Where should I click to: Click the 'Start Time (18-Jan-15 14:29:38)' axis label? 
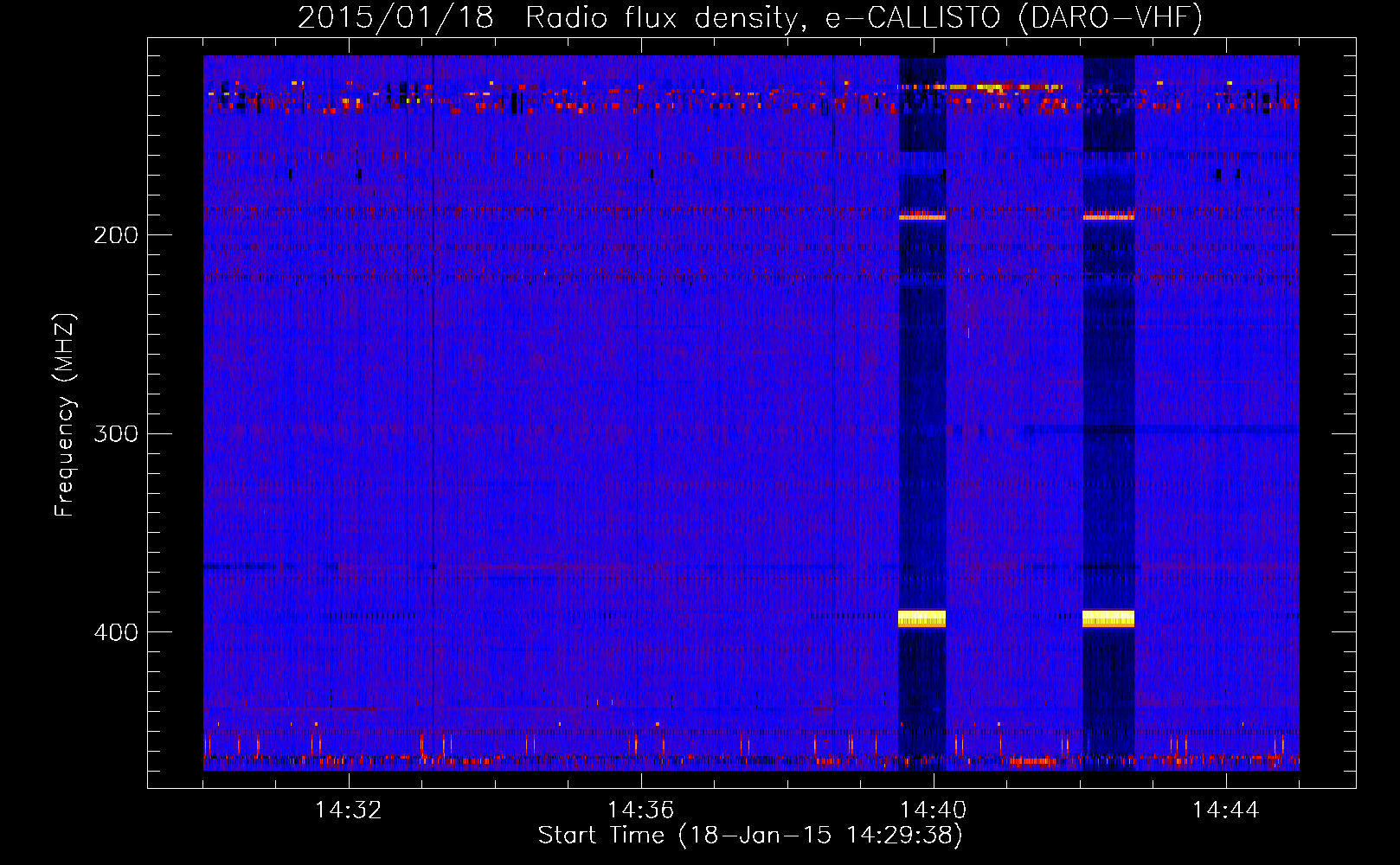[x=750, y=836]
